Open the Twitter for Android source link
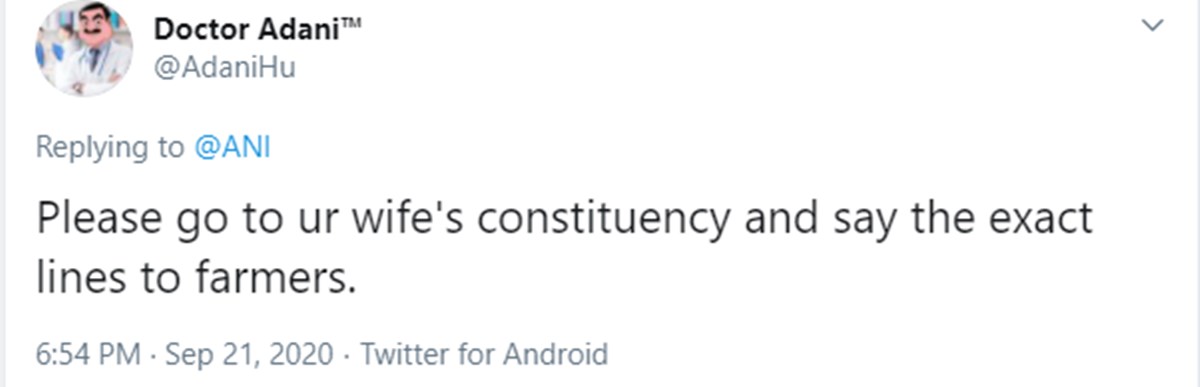Image resolution: width=1200 pixels, height=387 pixels. [x=483, y=354]
